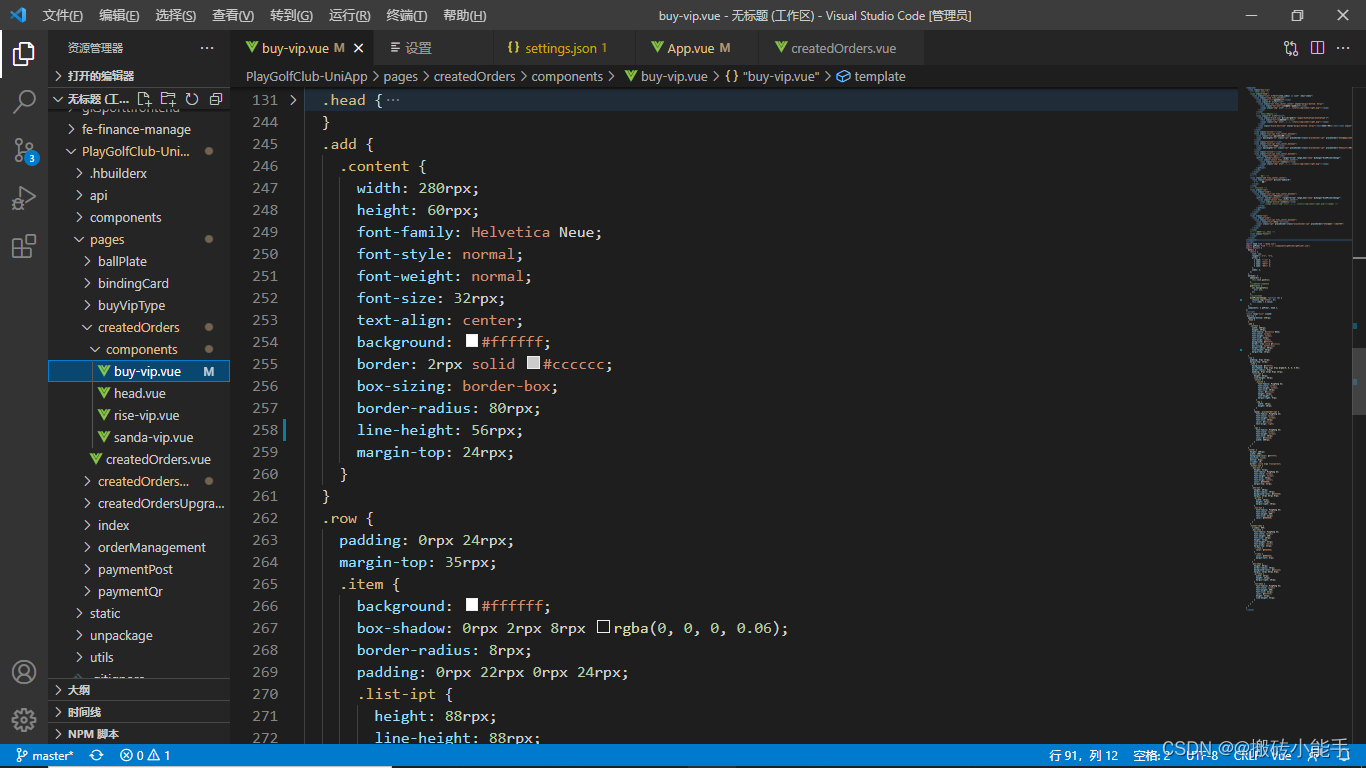This screenshot has height=768, width=1366.
Task: Click the #ffffff swatch on line 266
Action: tap(472, 605)
